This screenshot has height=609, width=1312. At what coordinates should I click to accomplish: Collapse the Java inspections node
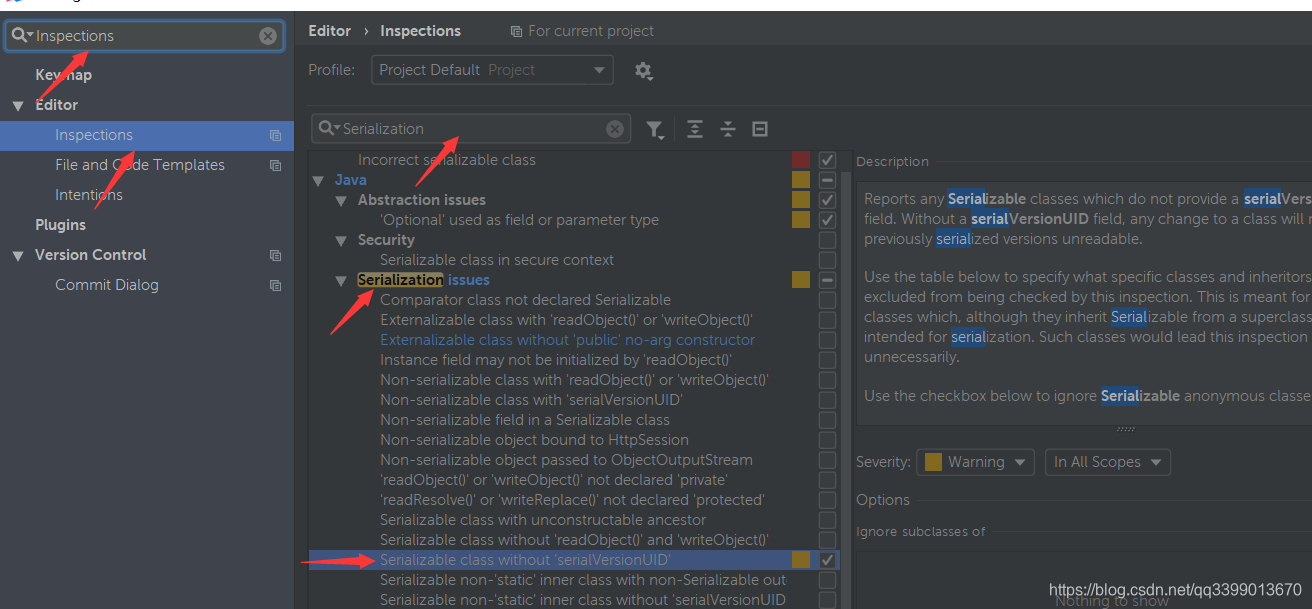(x=318, y=180)
